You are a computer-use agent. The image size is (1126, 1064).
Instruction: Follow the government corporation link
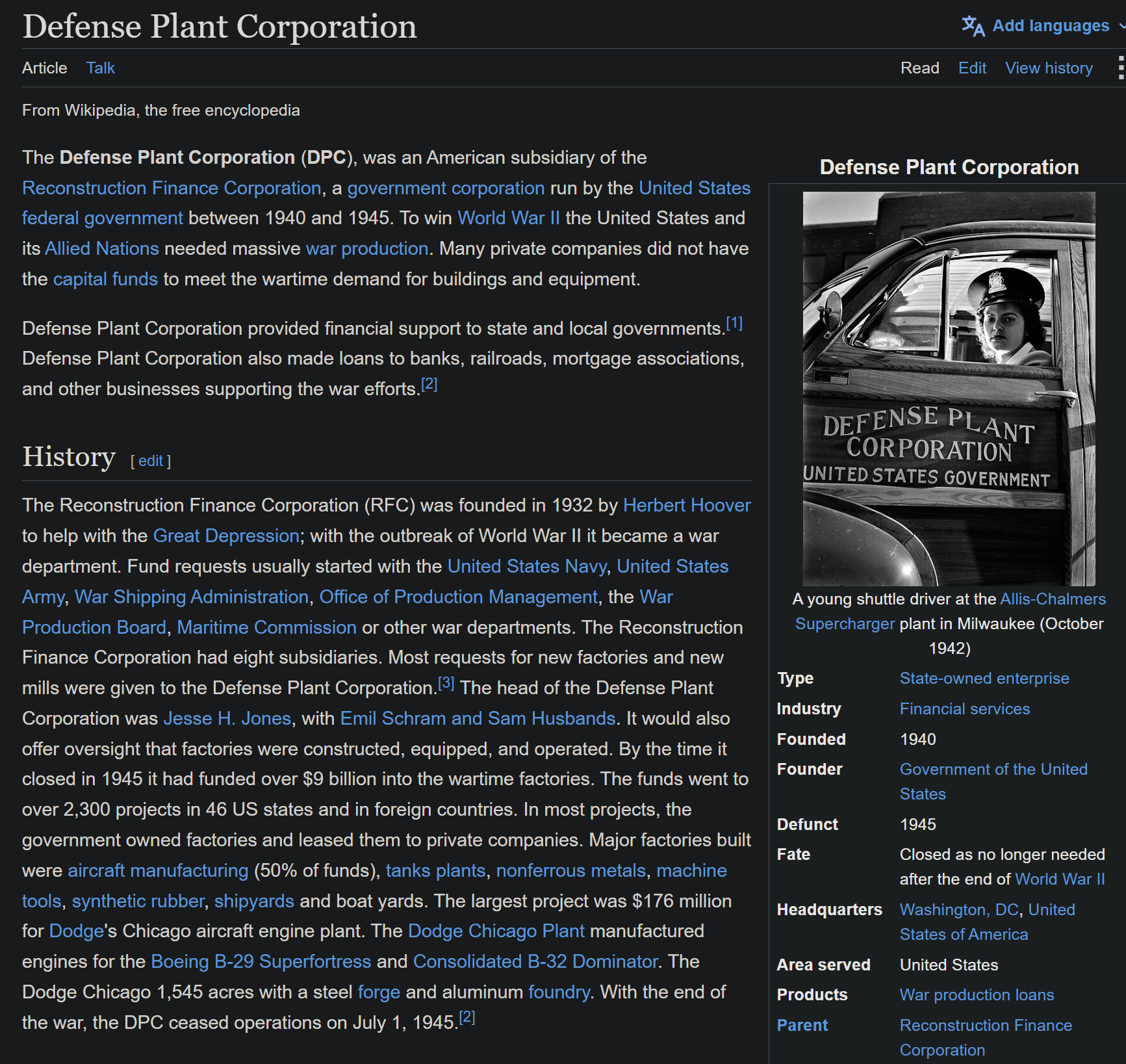point(446,188)
